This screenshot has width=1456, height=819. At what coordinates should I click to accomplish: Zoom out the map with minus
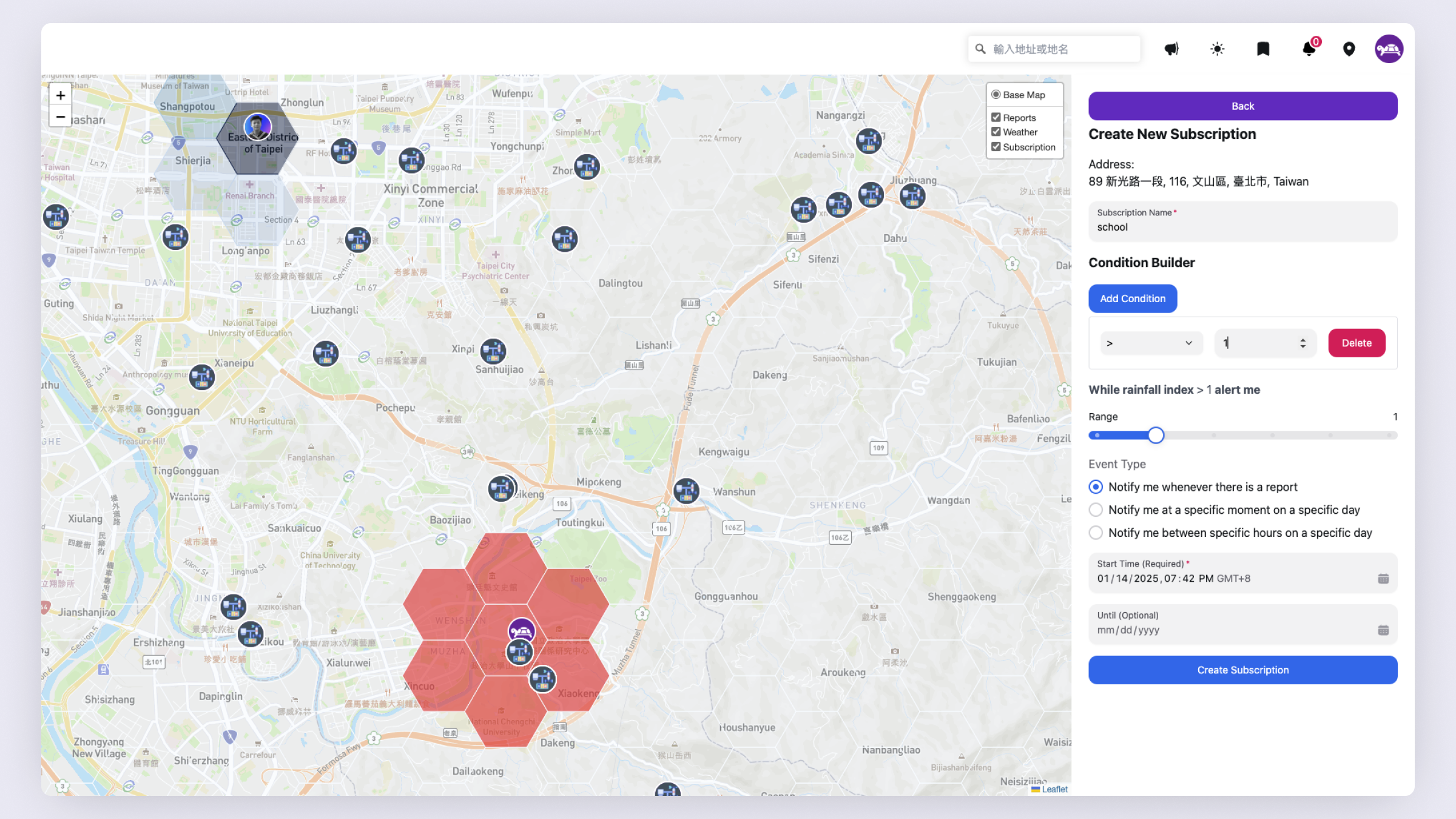coord(61,116)
